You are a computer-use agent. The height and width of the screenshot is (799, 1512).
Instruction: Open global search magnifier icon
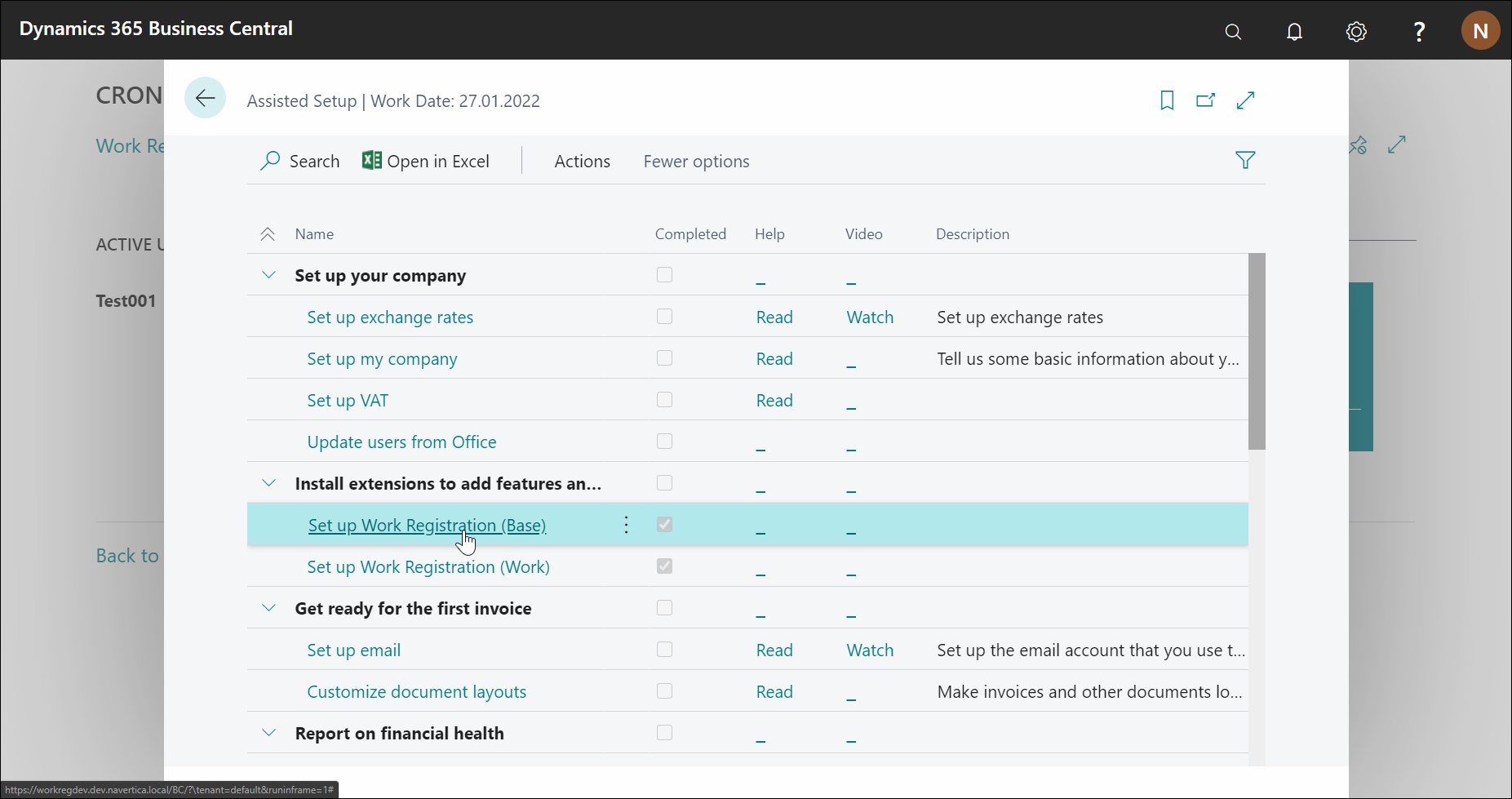click(x=1233, y=32)
